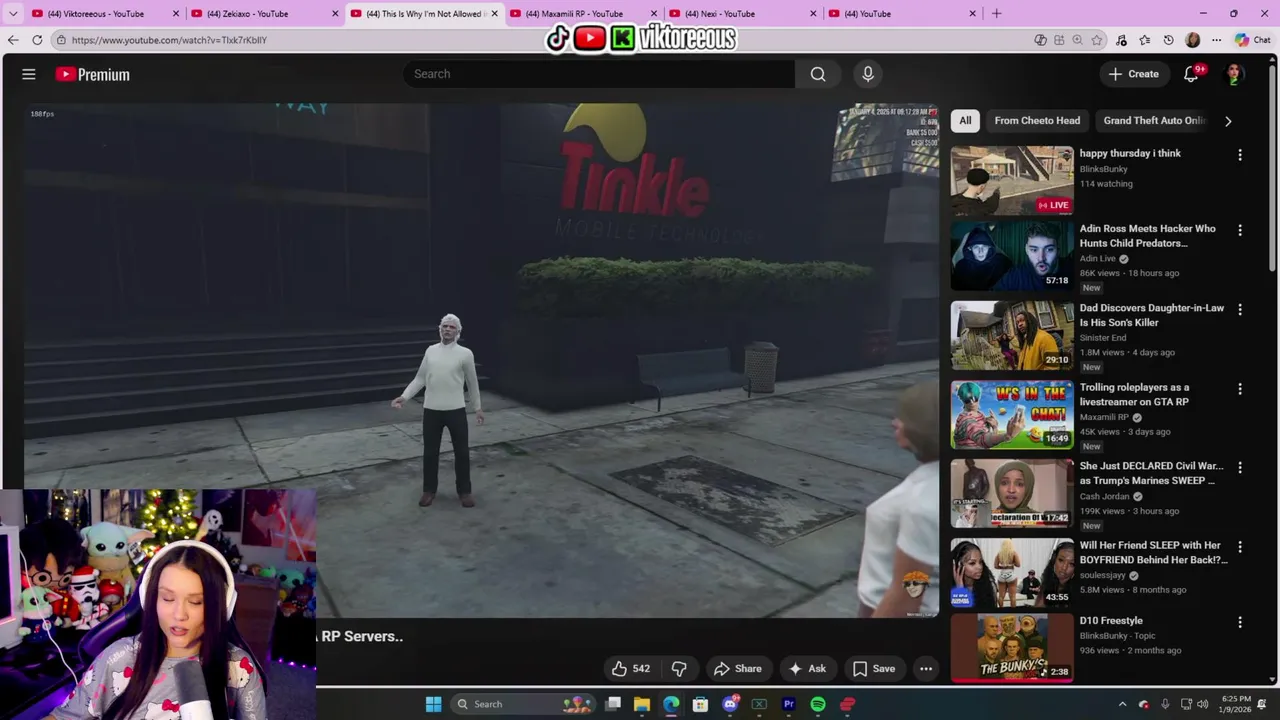Open the YouTube guide hamburger menu
Image resolution: width=1280 pixels, height=720 pixels.
pos(29,74)
